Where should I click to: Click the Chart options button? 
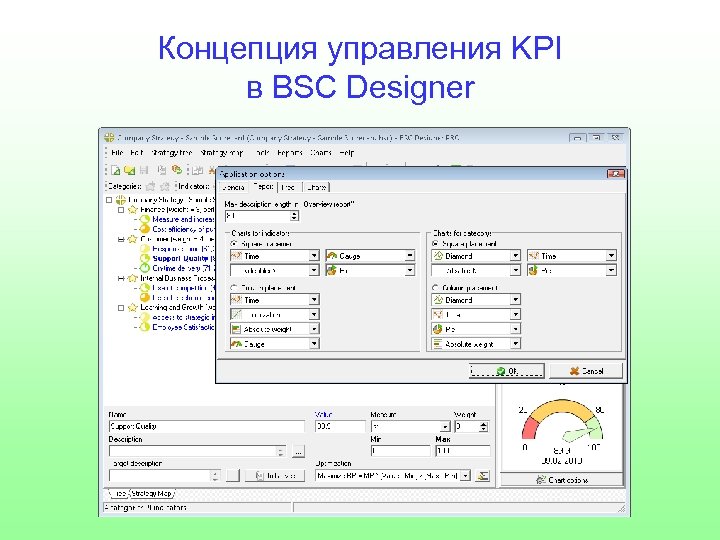click(x=562, y=480)
